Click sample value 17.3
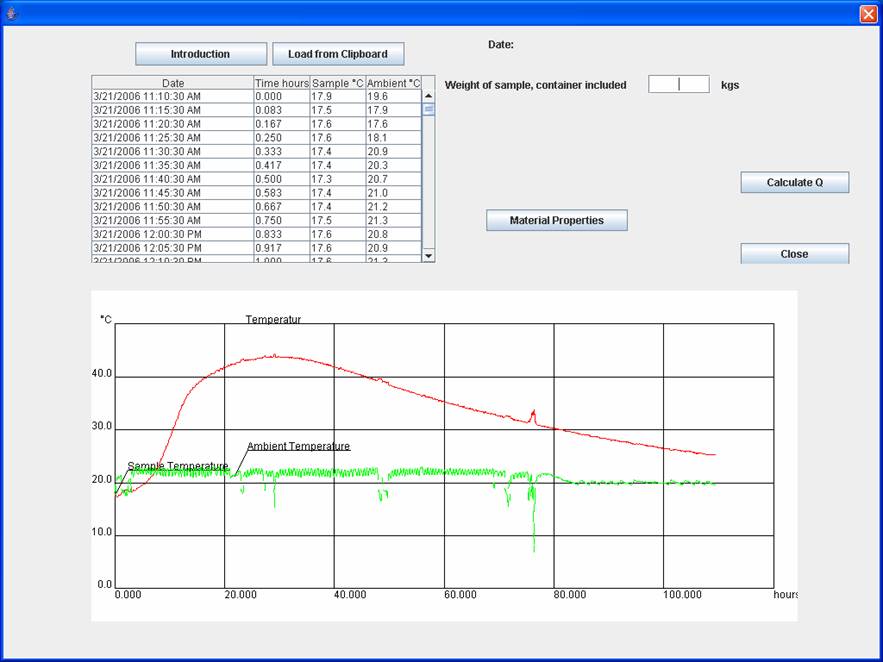Viewport: 883px width, 662px height. point(338,179)
